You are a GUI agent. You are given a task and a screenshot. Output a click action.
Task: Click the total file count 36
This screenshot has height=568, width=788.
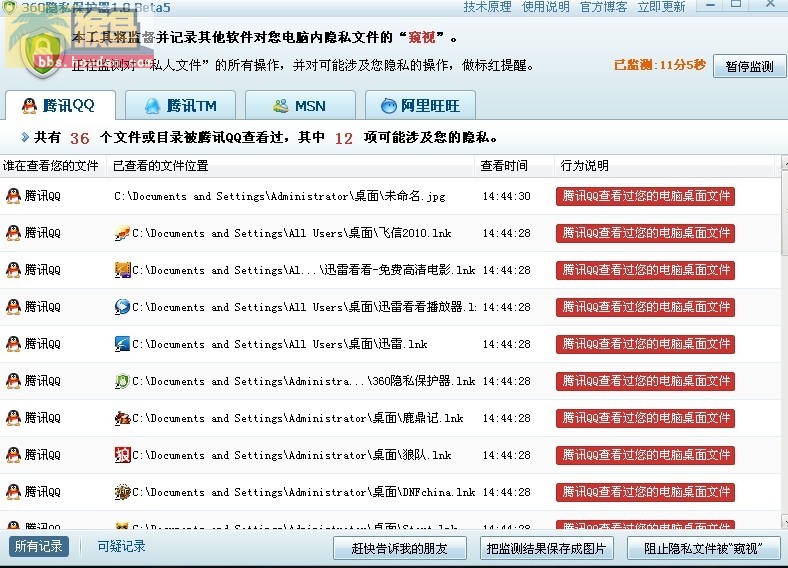click(x=79, y=138)
